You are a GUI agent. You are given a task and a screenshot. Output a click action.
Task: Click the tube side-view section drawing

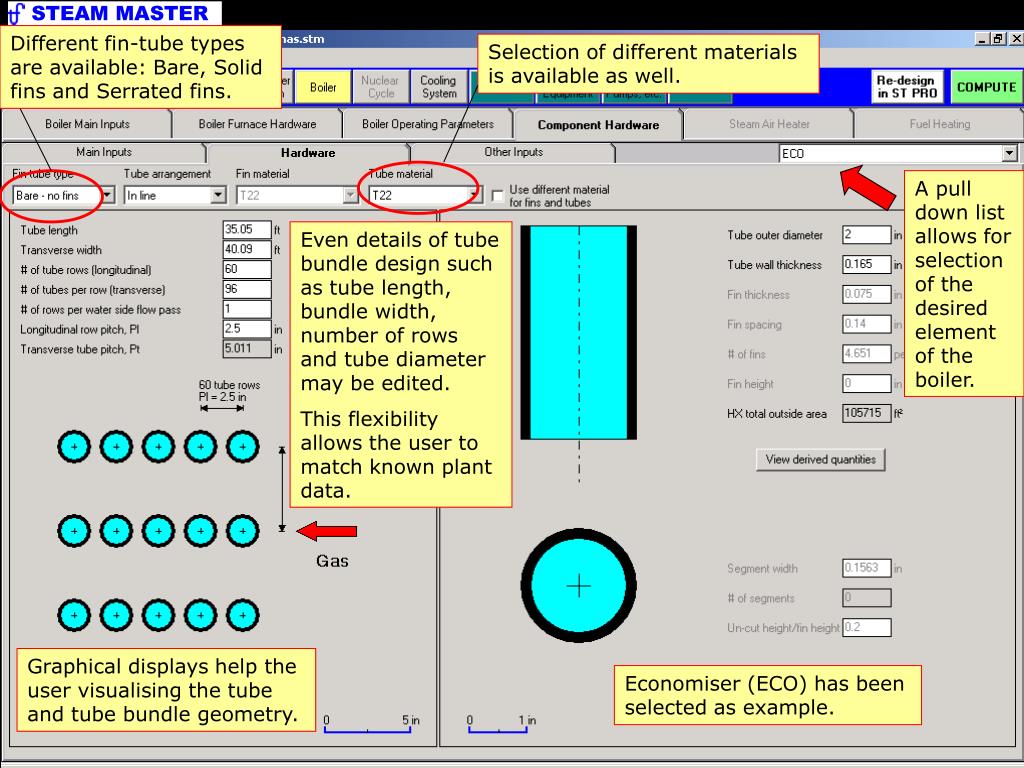579,332
